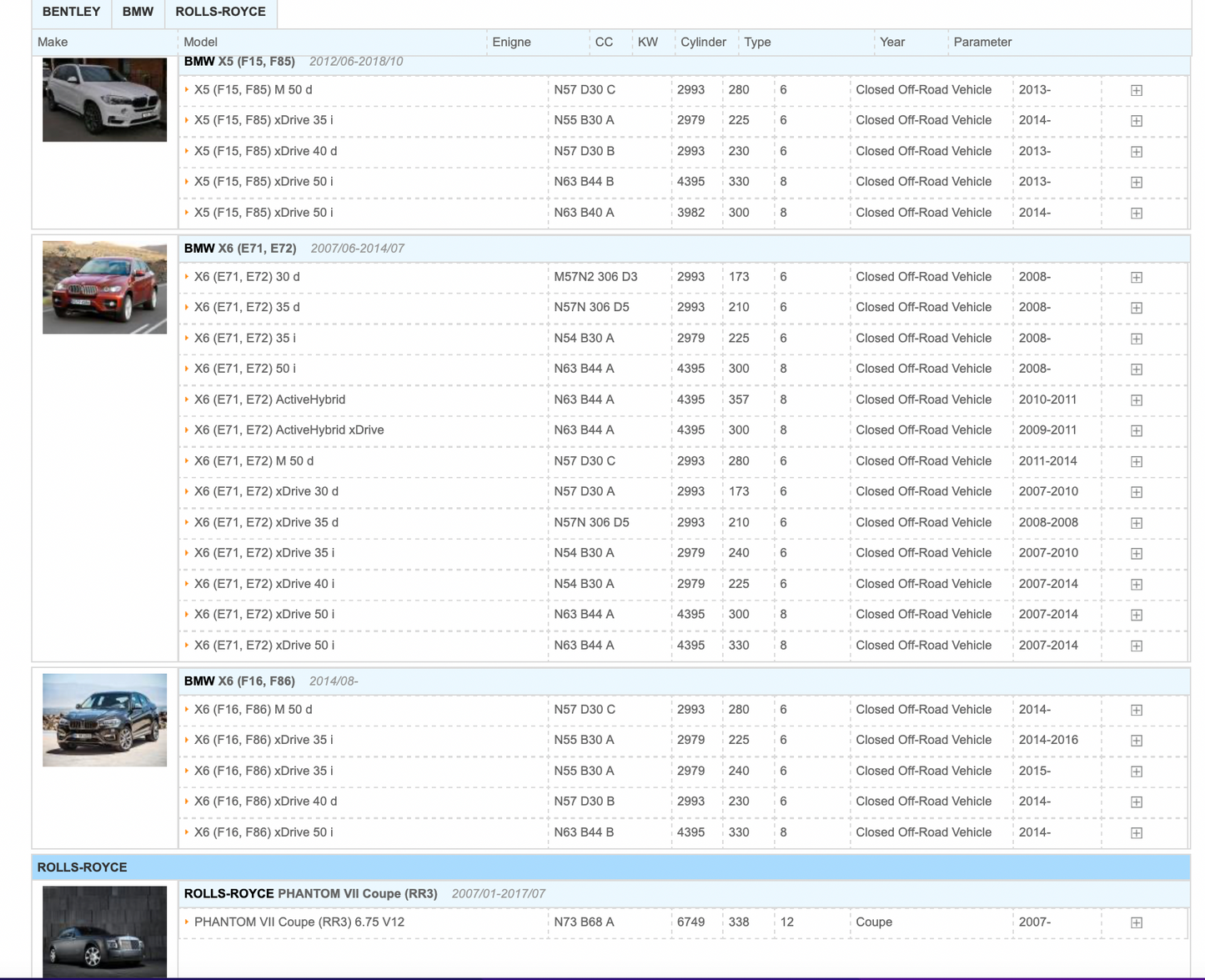
Task: Switch to the BMW tab
Action: click(138, 13)
